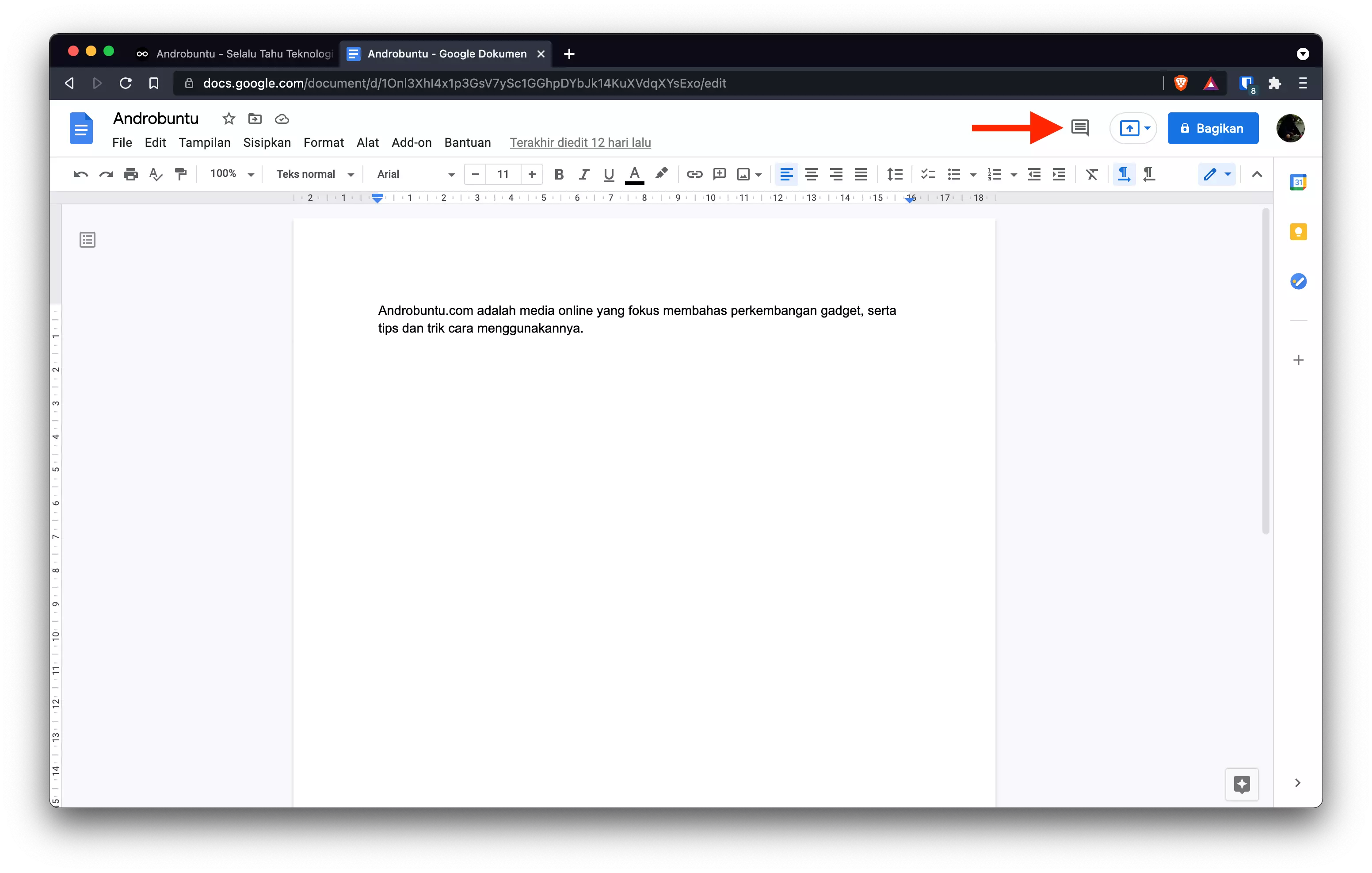Run spelling check from toolbar
The image size is (1372, 873).
coord(156,174)
